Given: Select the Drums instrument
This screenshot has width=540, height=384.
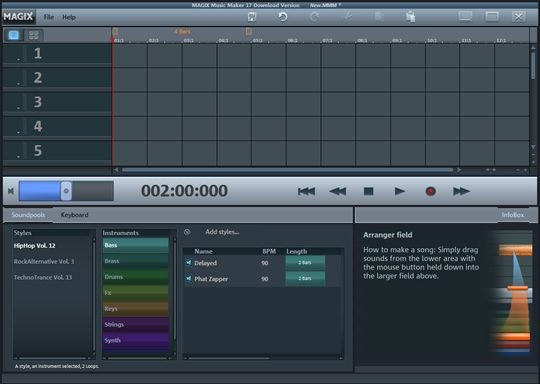Looking at the screenshot, I should click(136, 277).
